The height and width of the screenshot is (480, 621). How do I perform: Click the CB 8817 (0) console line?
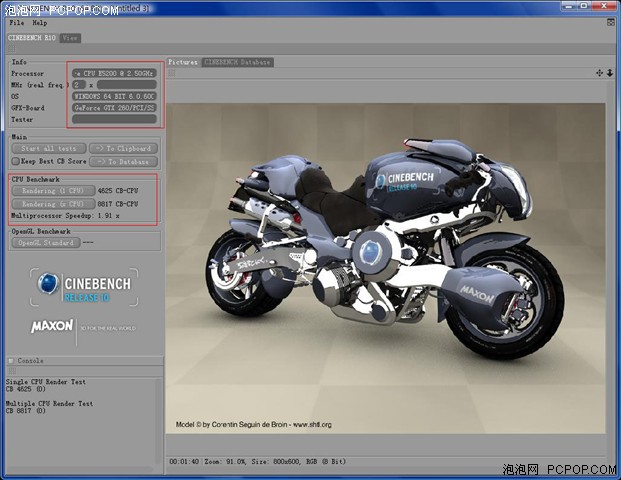26,411
